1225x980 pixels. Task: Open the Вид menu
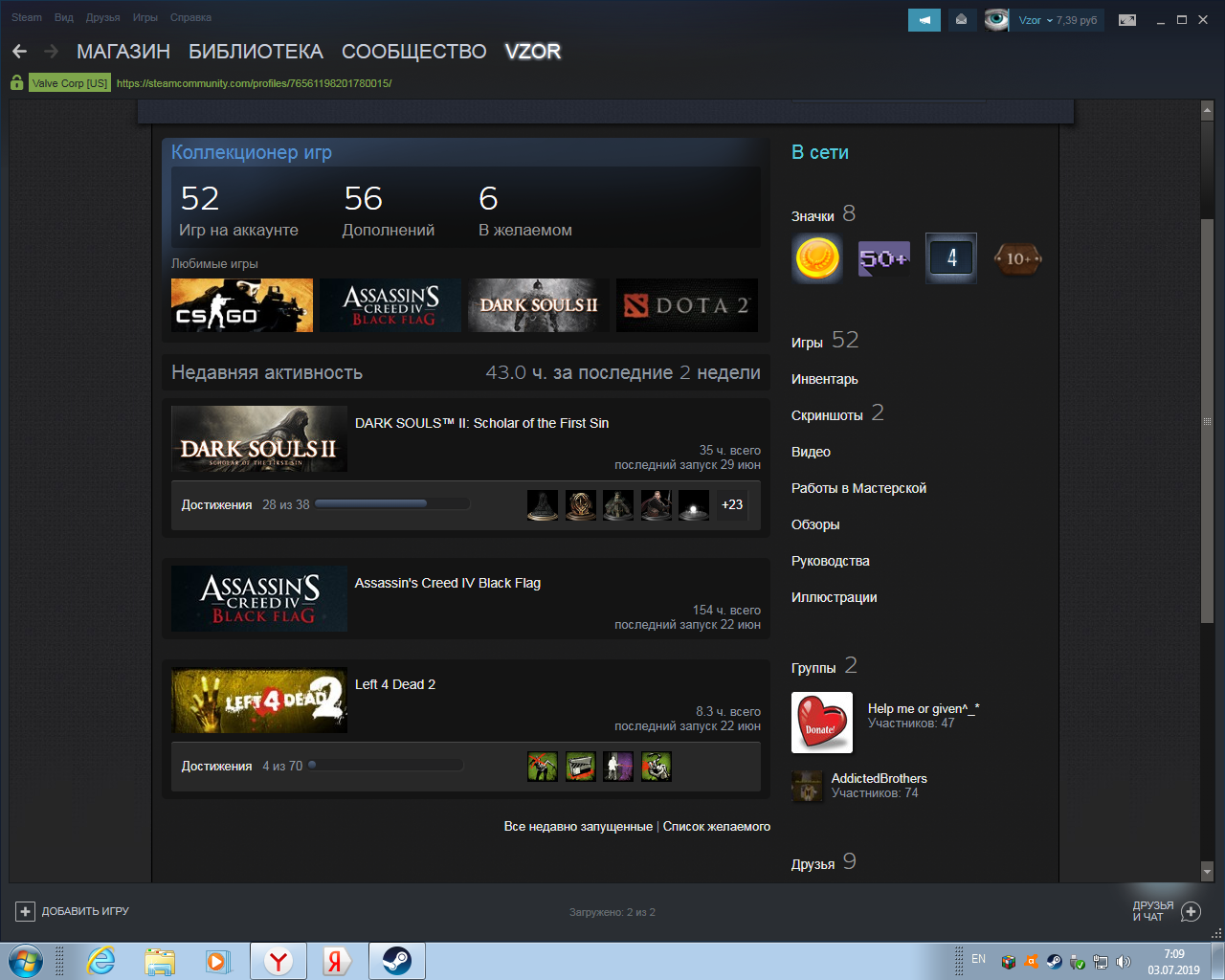pos(64,17)
